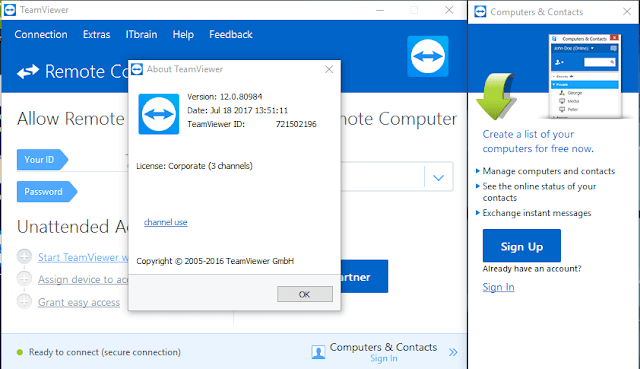Click the TeamViewer logo in About dialog

pos(159,114)
